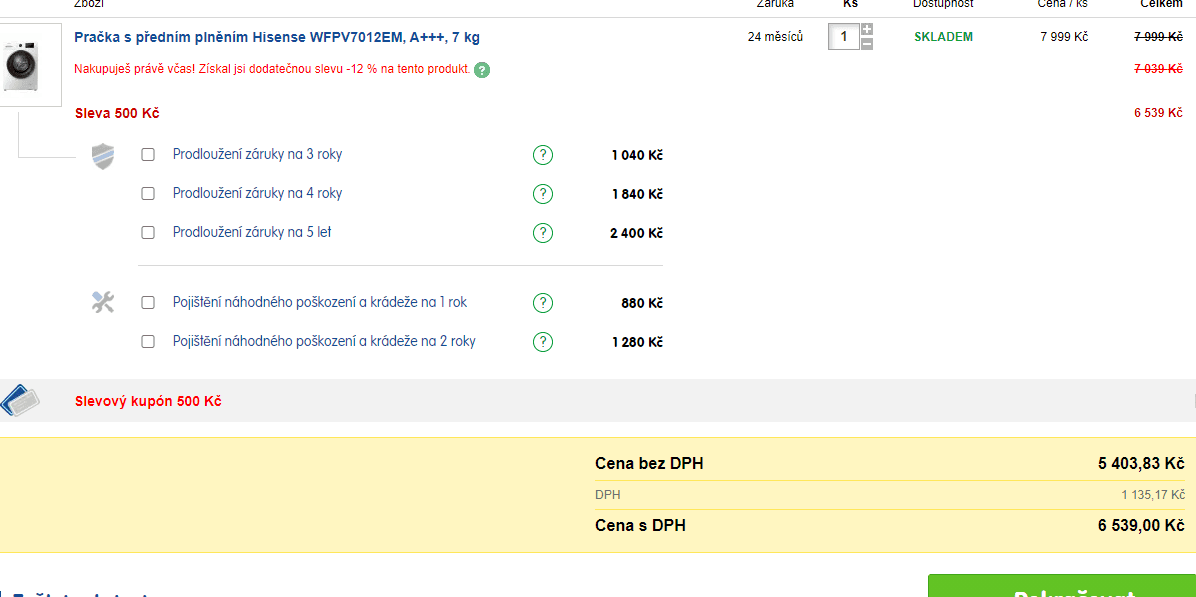Click the insurance tools icon
This screenshot has height=597, width=1196.
pos(103,303)
